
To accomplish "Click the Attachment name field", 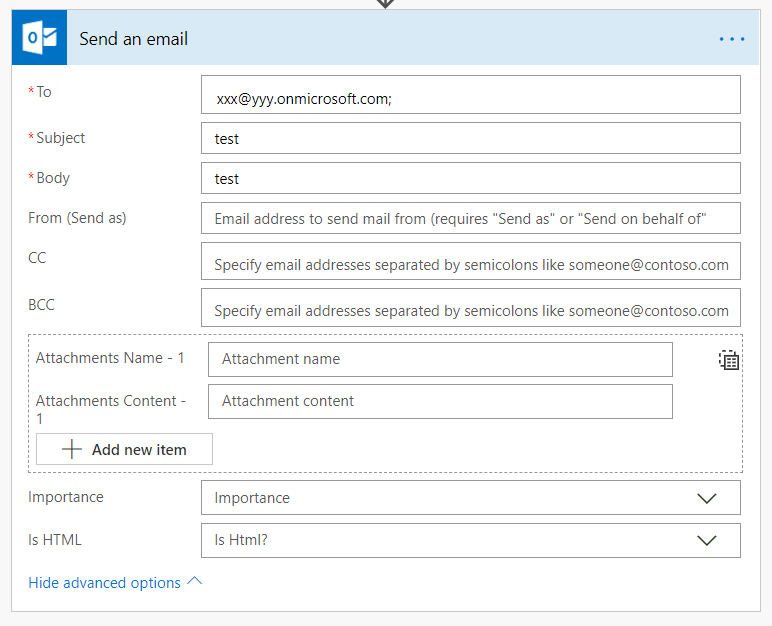I will pos(440,360).
